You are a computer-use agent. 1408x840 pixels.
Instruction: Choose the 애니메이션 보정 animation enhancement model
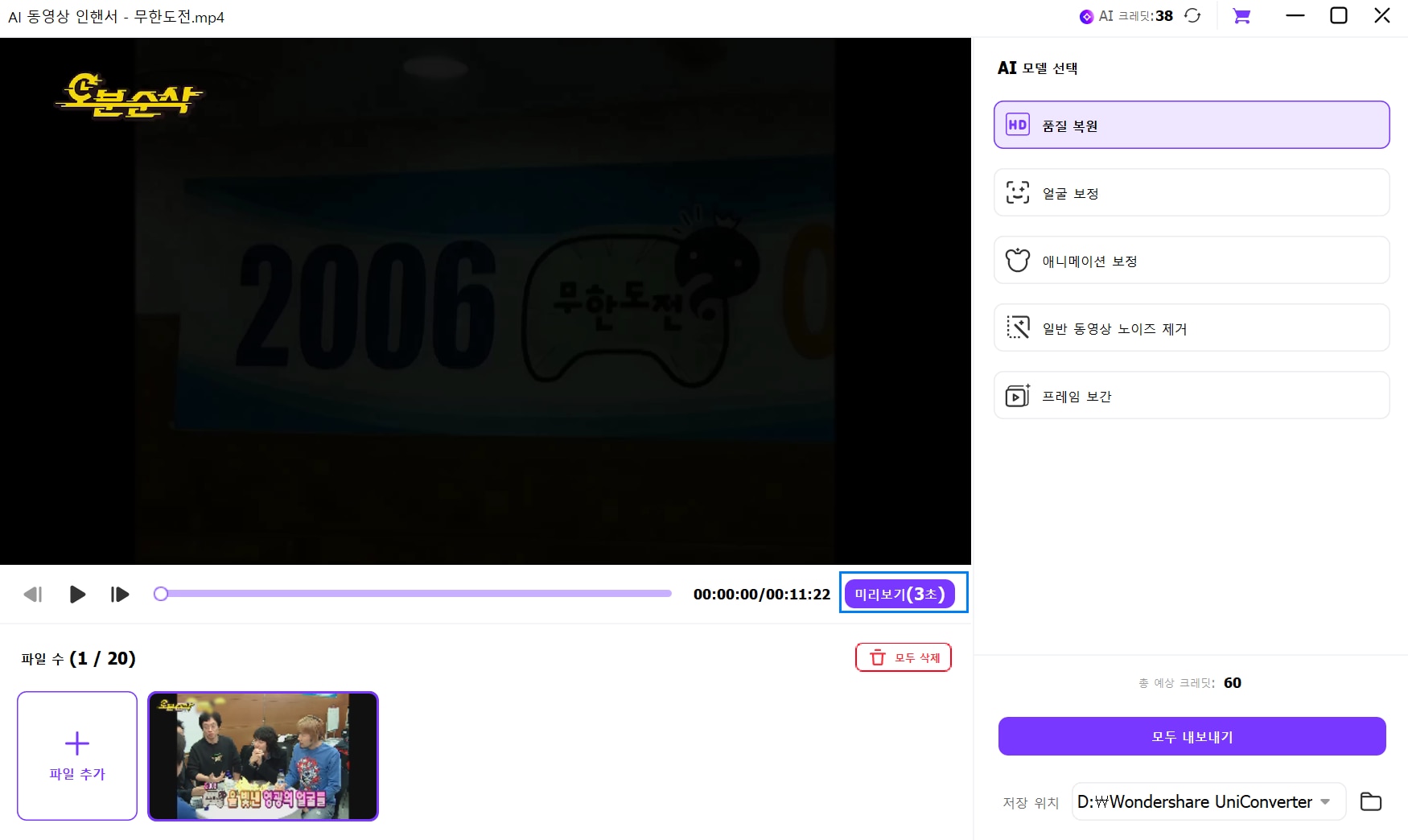coord(1191,260)
